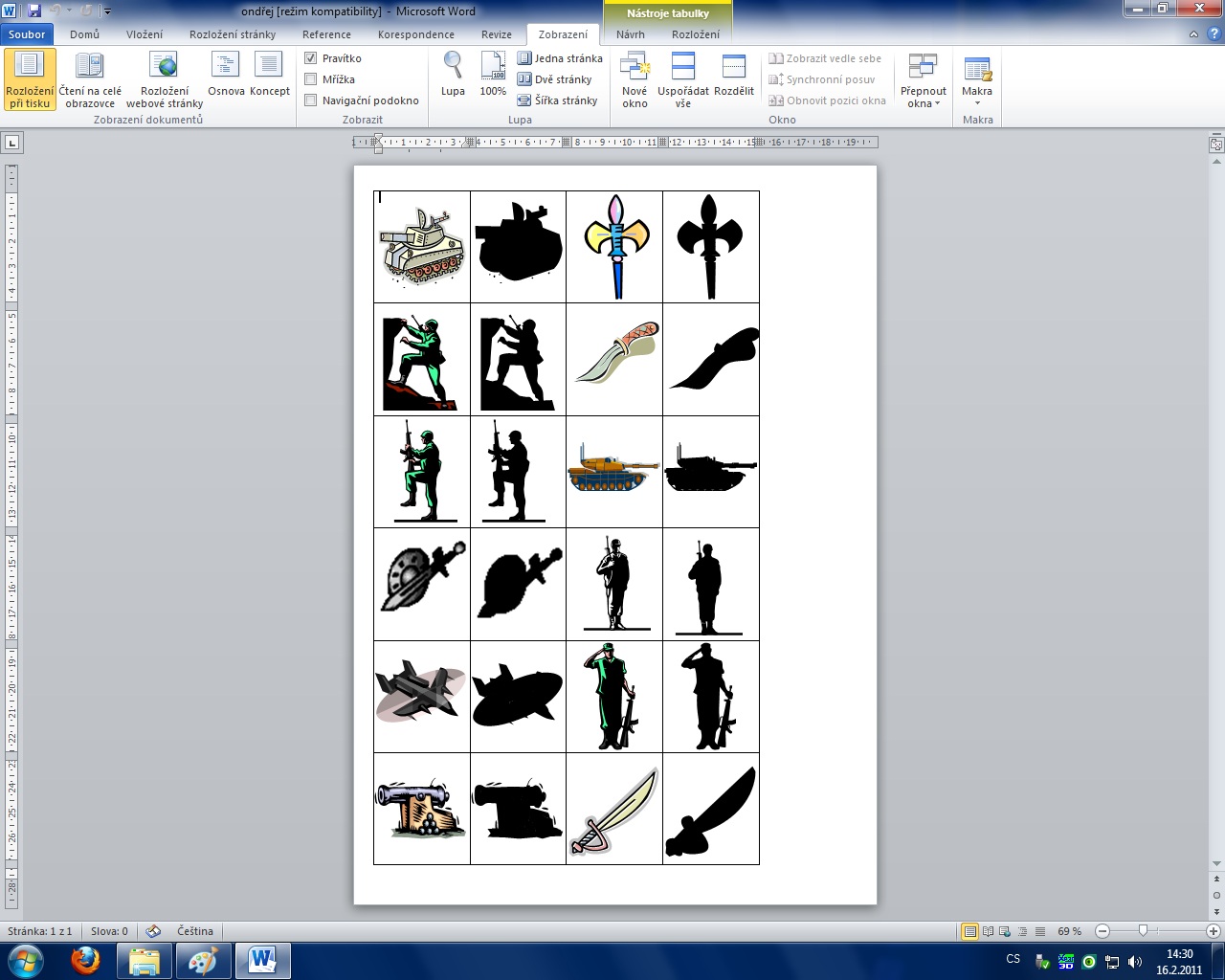Open Windows Explorer from the taskbar
The image size is (1225, 980).
pos(145,961)
